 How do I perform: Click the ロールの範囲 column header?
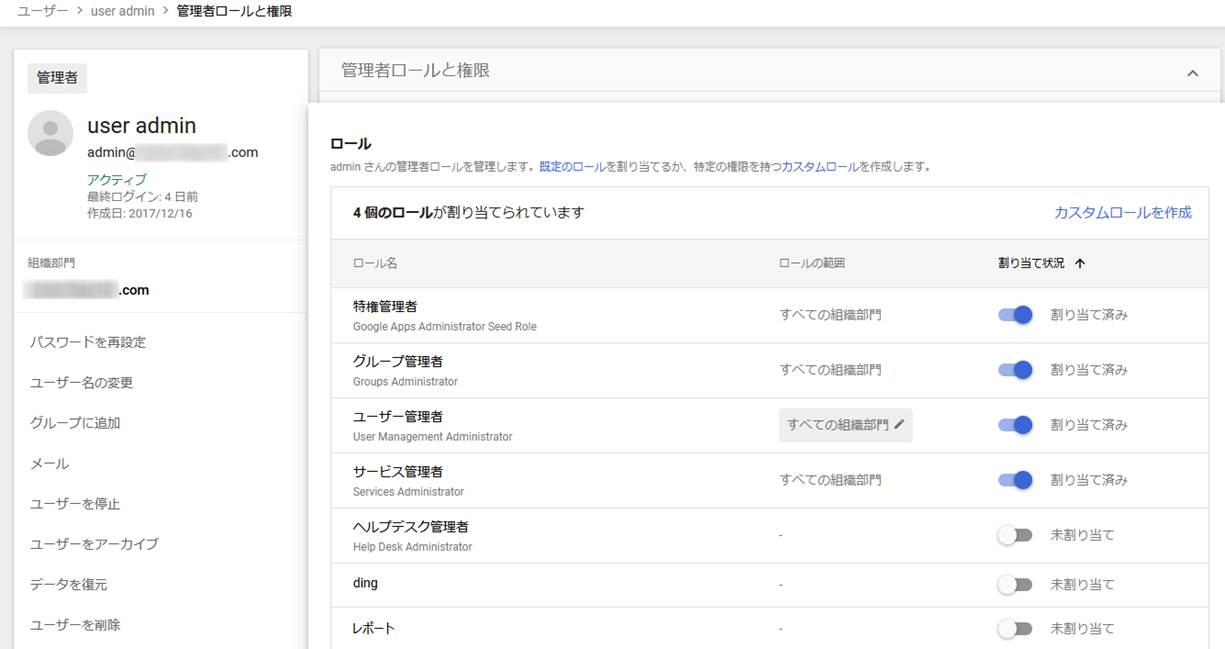click(811, 264)
